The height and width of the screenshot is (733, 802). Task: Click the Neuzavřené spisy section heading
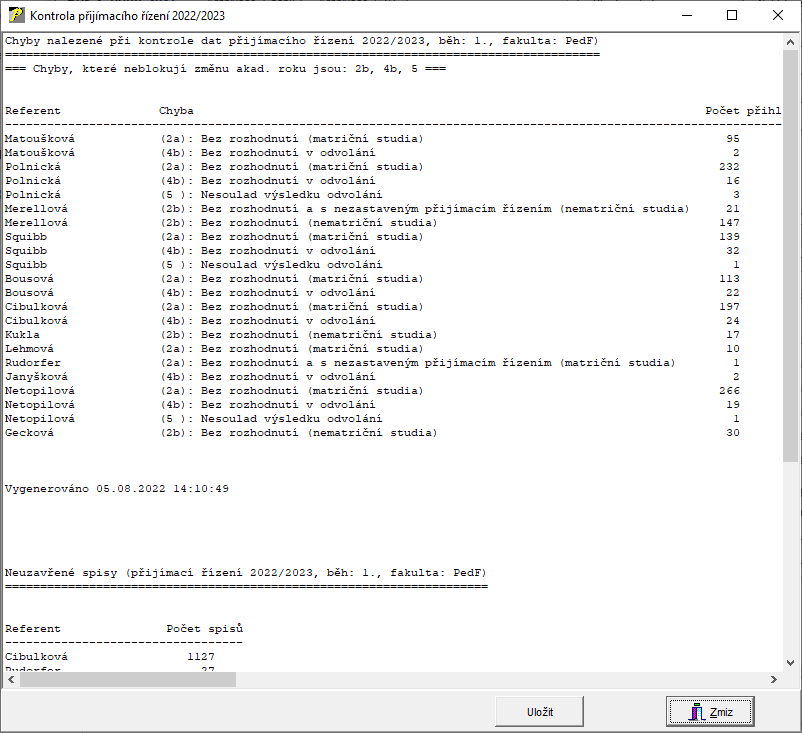(245, 572)
